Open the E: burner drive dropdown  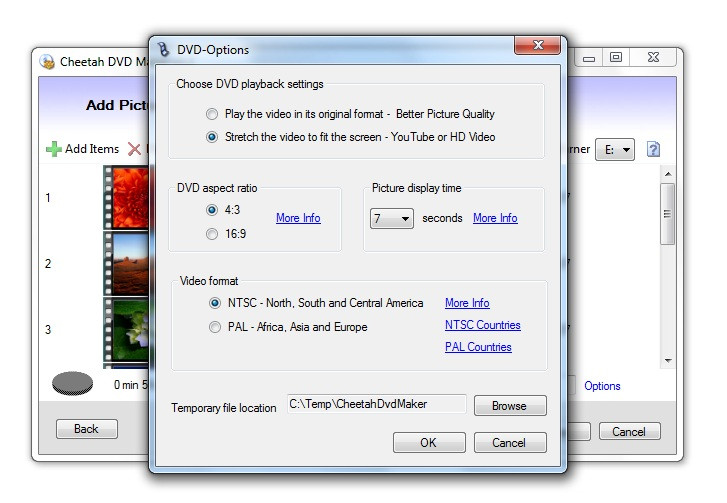(615, 150)
